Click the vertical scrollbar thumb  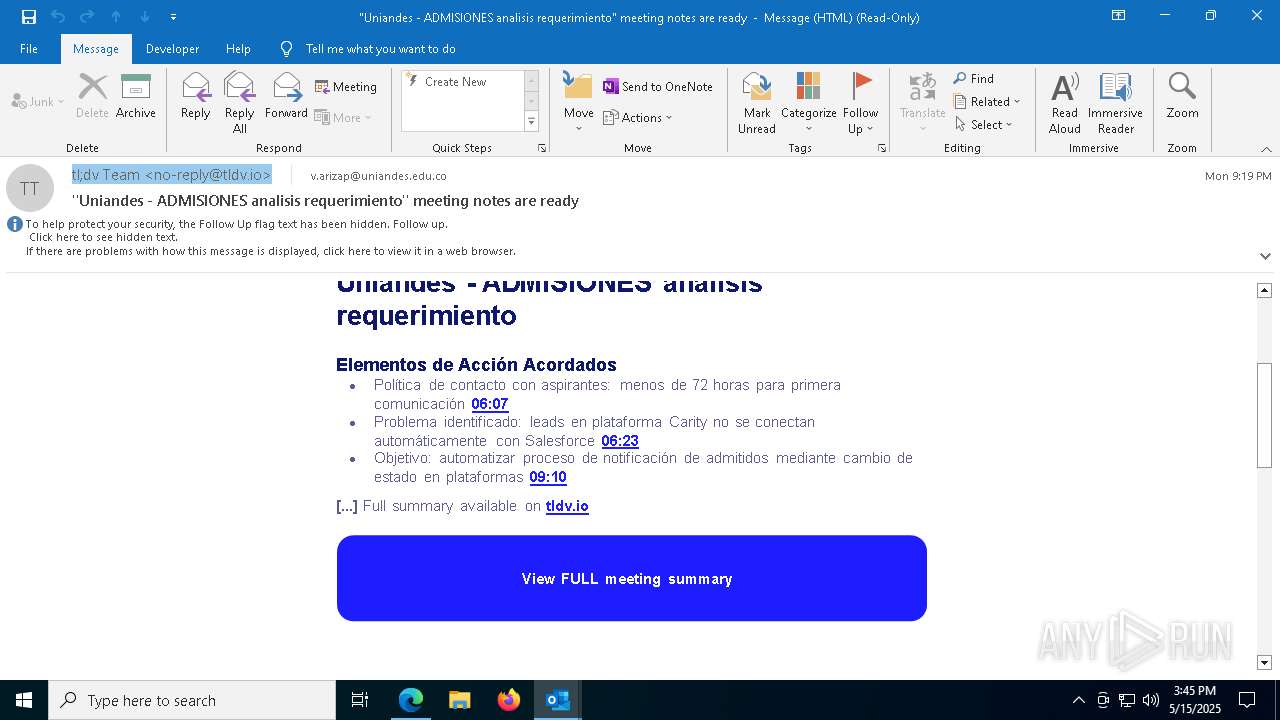1264,415
